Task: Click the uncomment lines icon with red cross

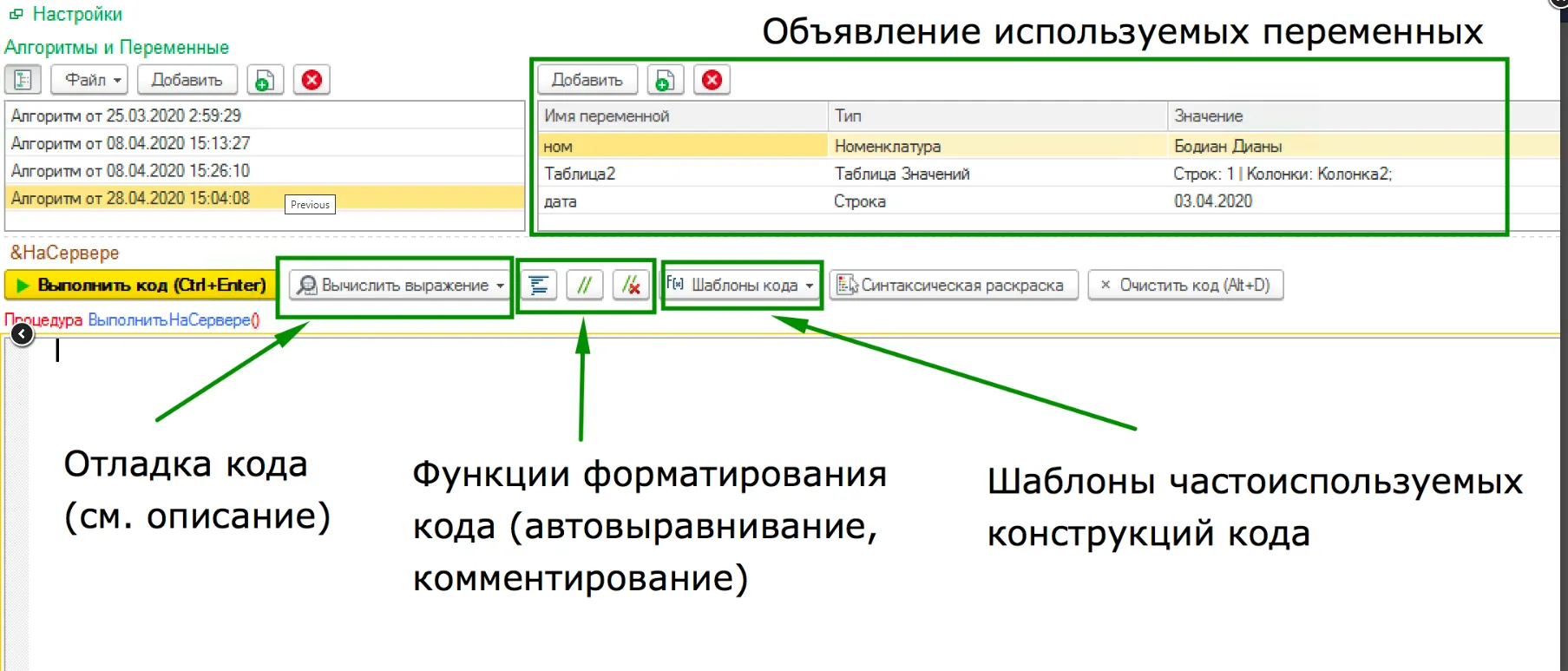Action: pyautogui.click(x=631, y=286)
